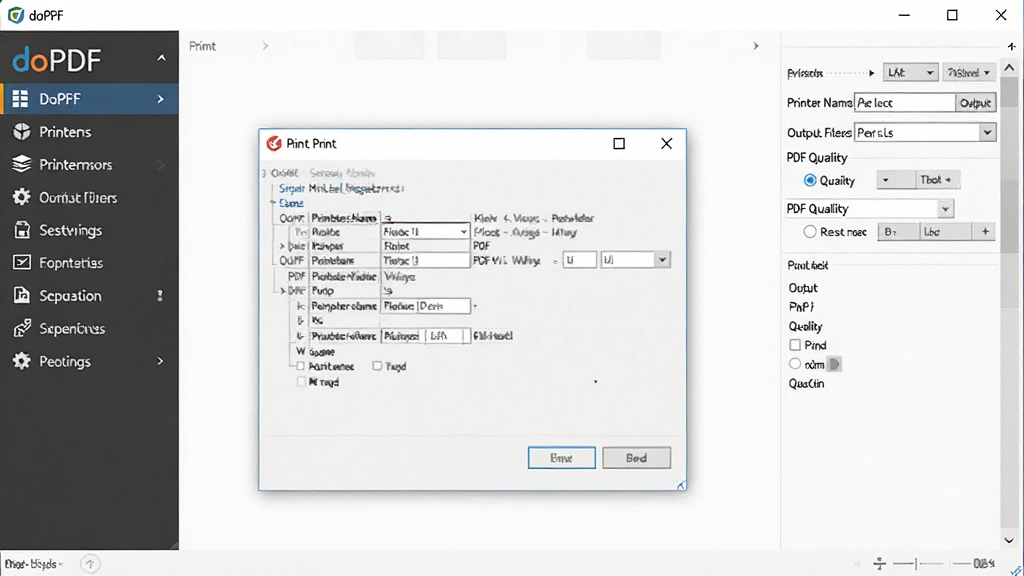Screen dimensions: 1024x576
Task: Click the plus button beside Lbc
Action: (985, 231)
